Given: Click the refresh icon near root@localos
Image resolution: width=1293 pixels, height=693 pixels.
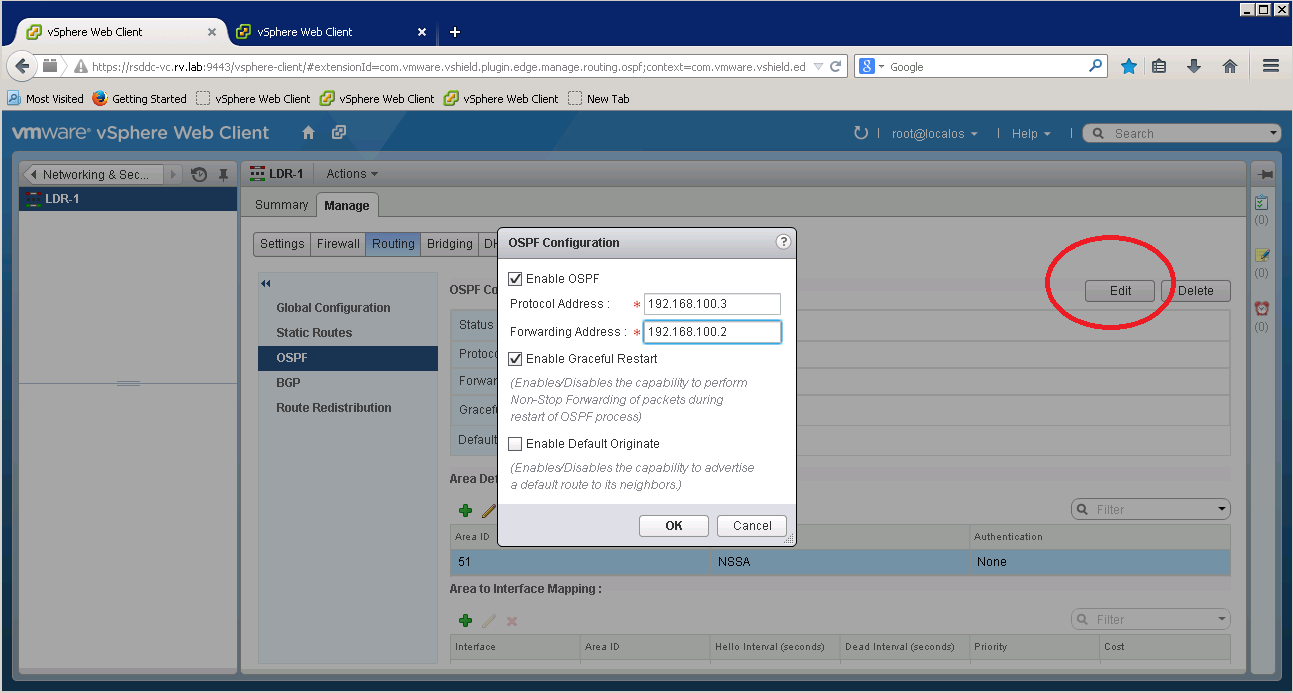Looking at the screenshot, I should 860,133.
